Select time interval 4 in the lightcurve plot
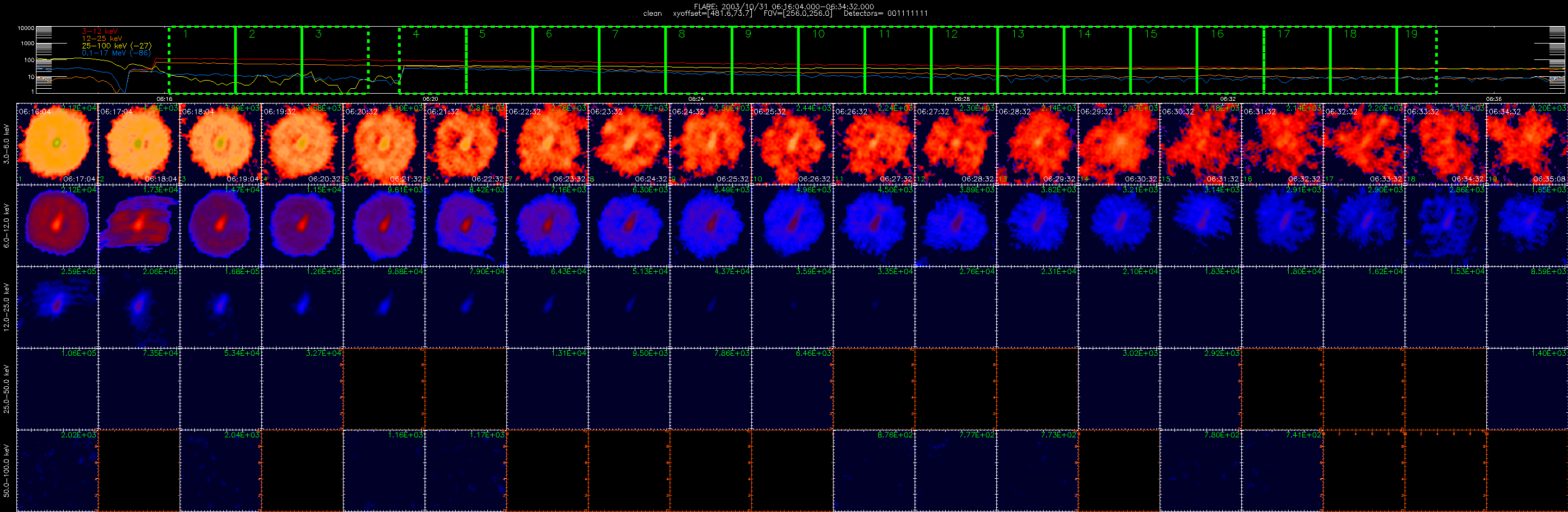Viewport: 1568px width, 512px height. click(433, 60)
